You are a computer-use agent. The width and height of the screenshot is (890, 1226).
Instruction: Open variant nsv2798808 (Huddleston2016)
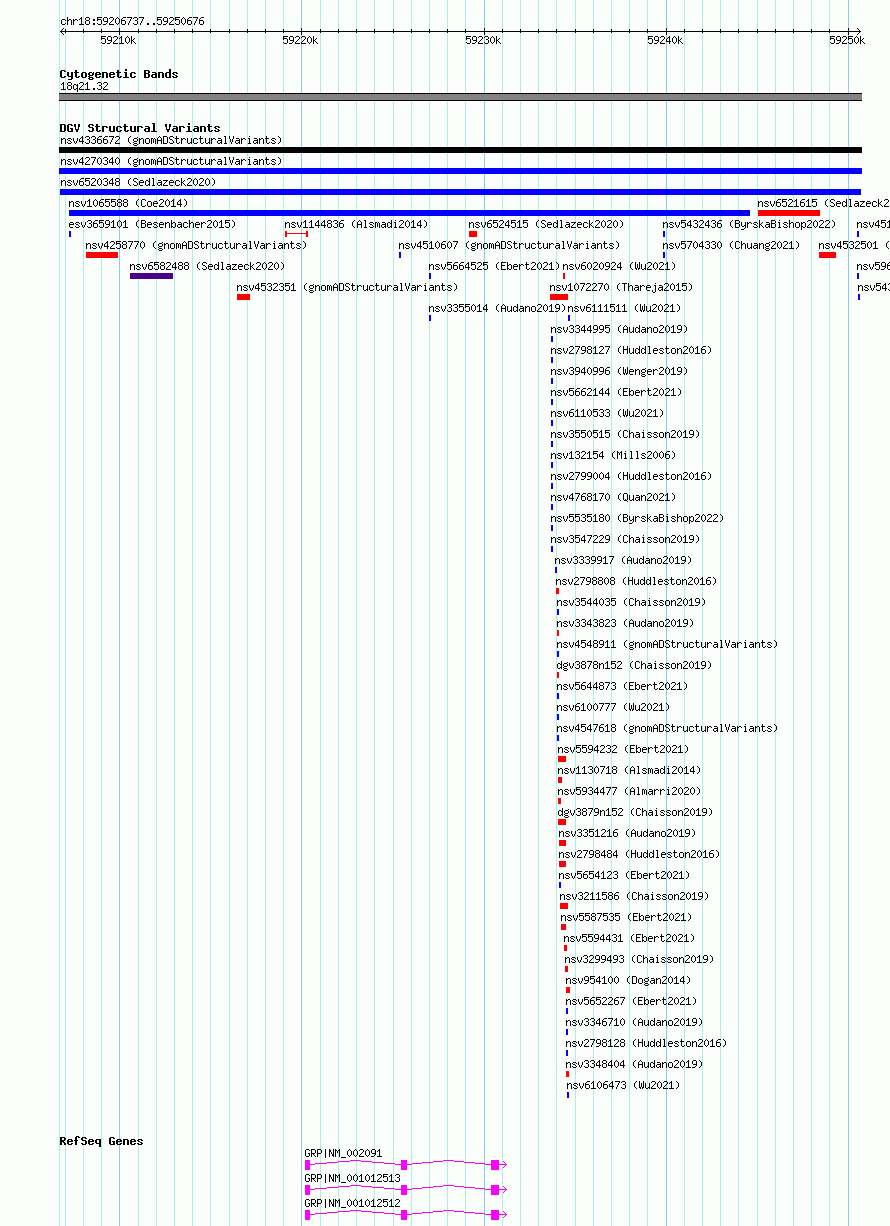point(637,581)
